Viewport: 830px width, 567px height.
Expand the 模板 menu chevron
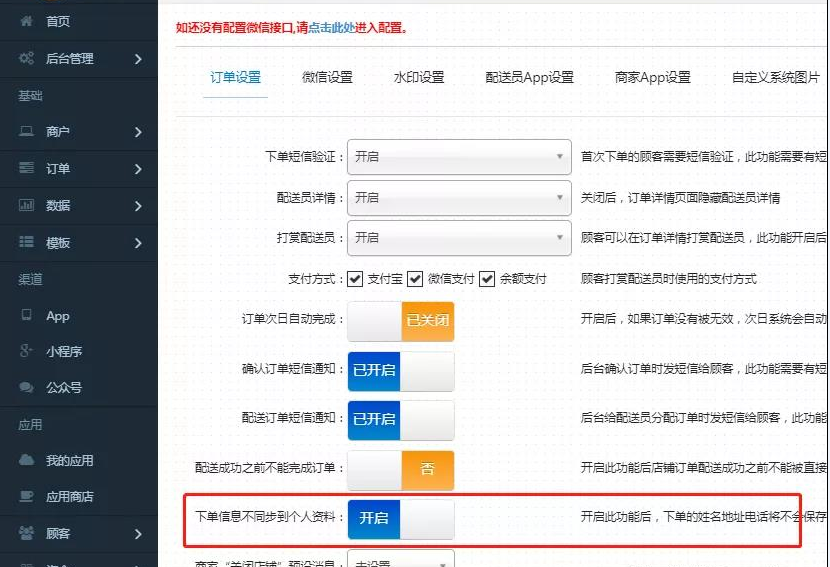tap(138, 243)
